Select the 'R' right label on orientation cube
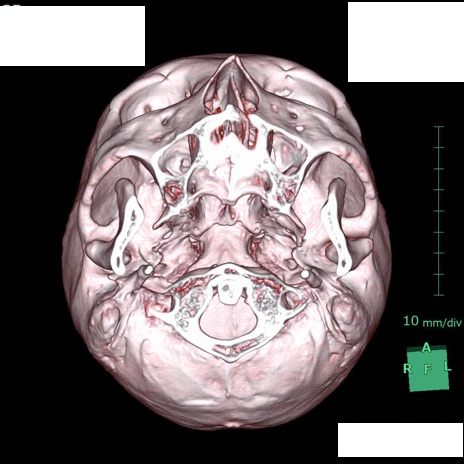This screenshot has width=464, height=464. click(x=408, y=369)
